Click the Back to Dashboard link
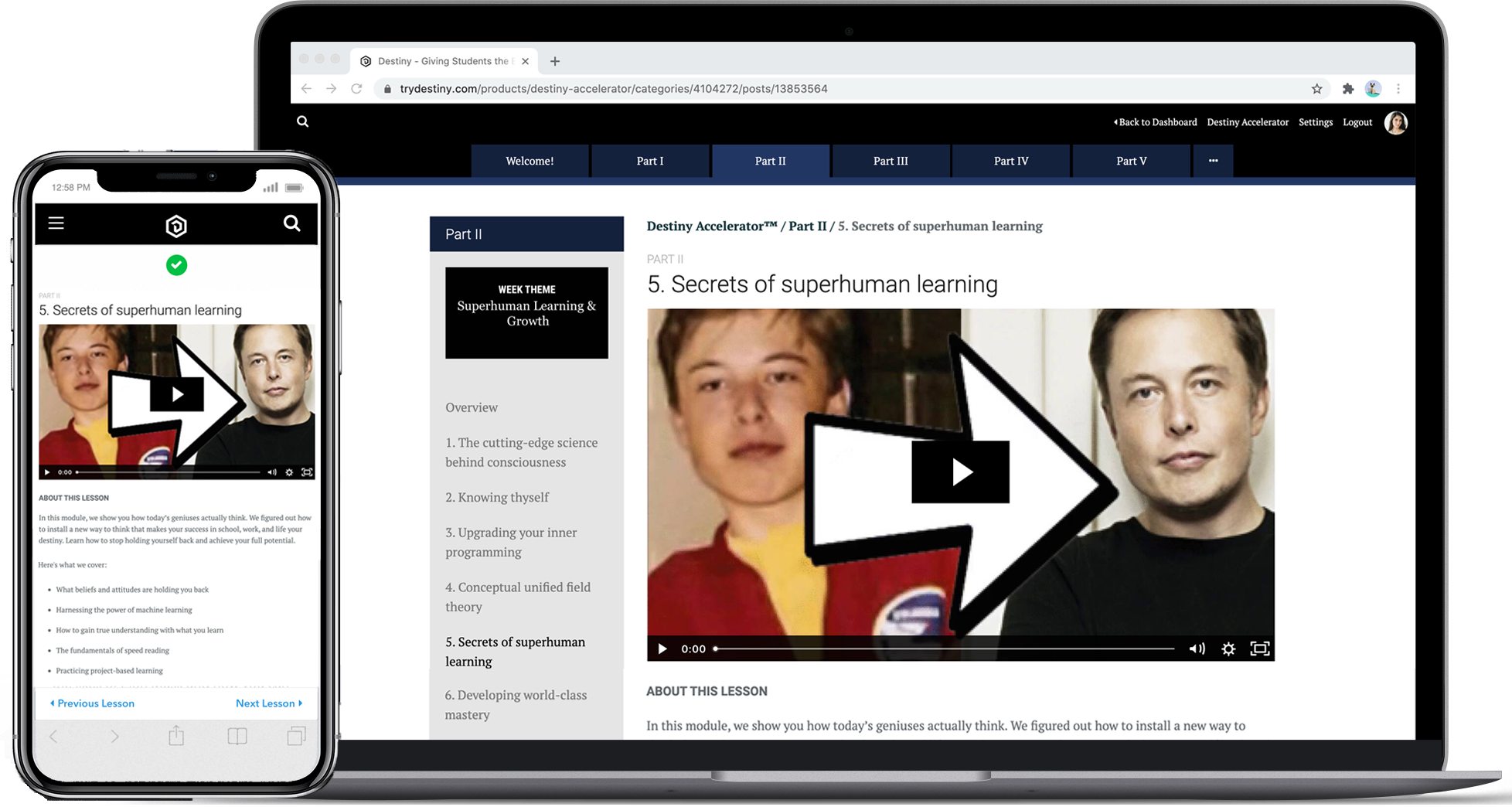 [1155, 122]
